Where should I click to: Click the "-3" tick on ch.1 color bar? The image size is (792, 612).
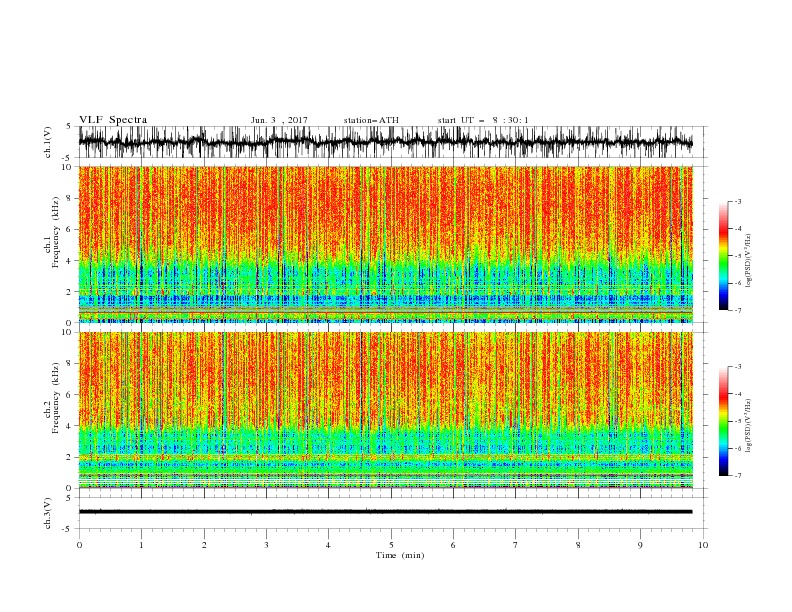(737, 201)
